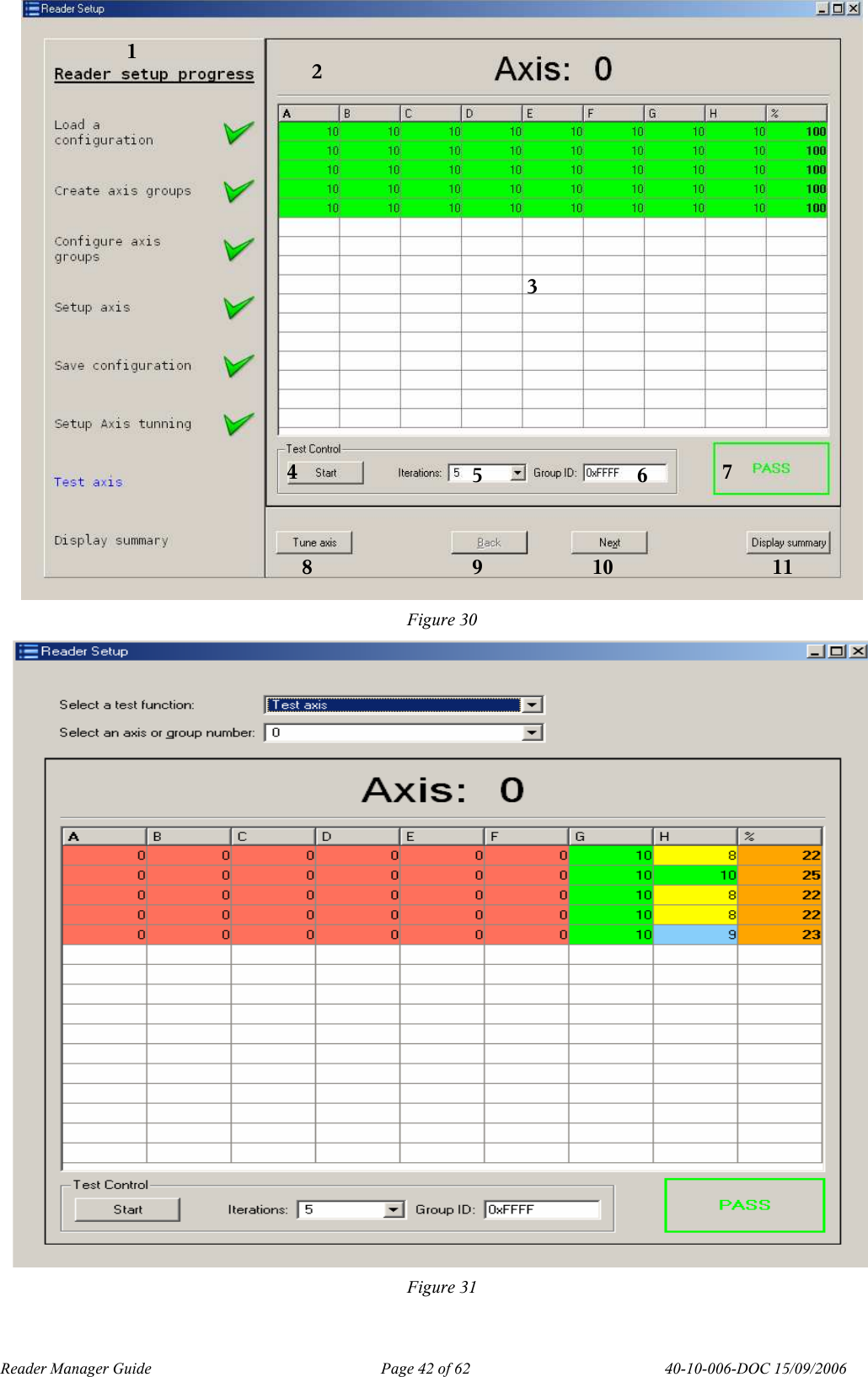Click column G header in lower table
868x1377 pixels.
coord(611,836)
